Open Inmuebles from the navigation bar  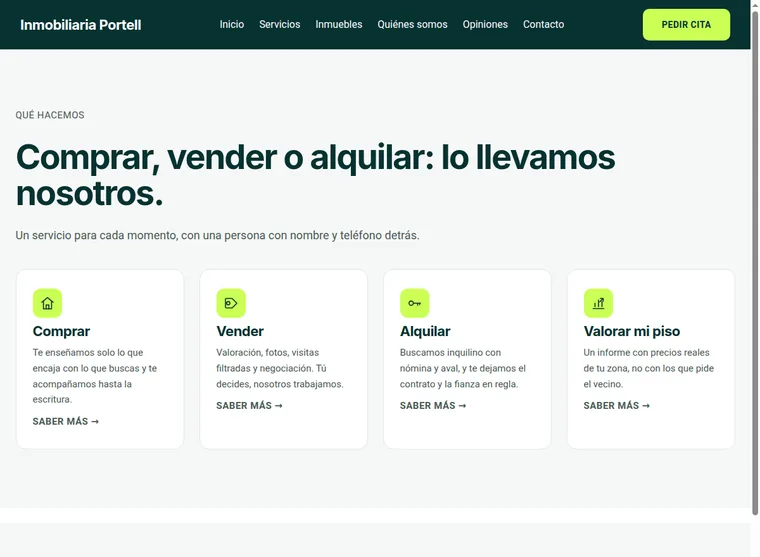tap(339, 24)
